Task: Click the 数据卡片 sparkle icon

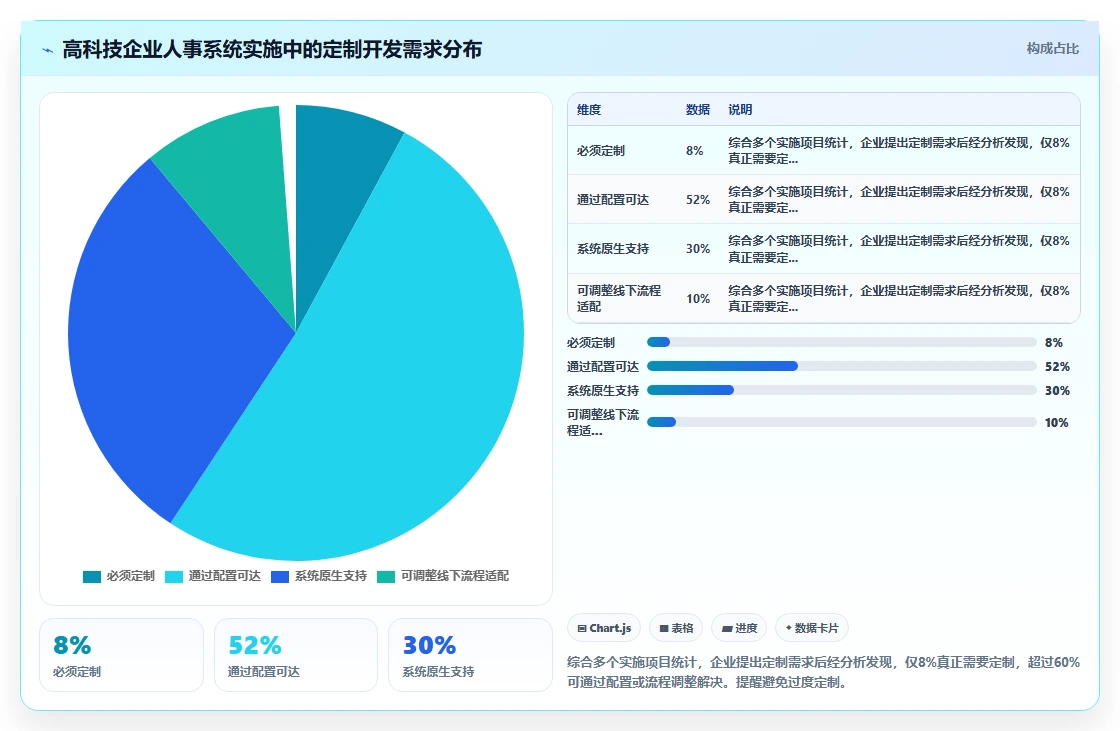Action: tap(789, 627)
